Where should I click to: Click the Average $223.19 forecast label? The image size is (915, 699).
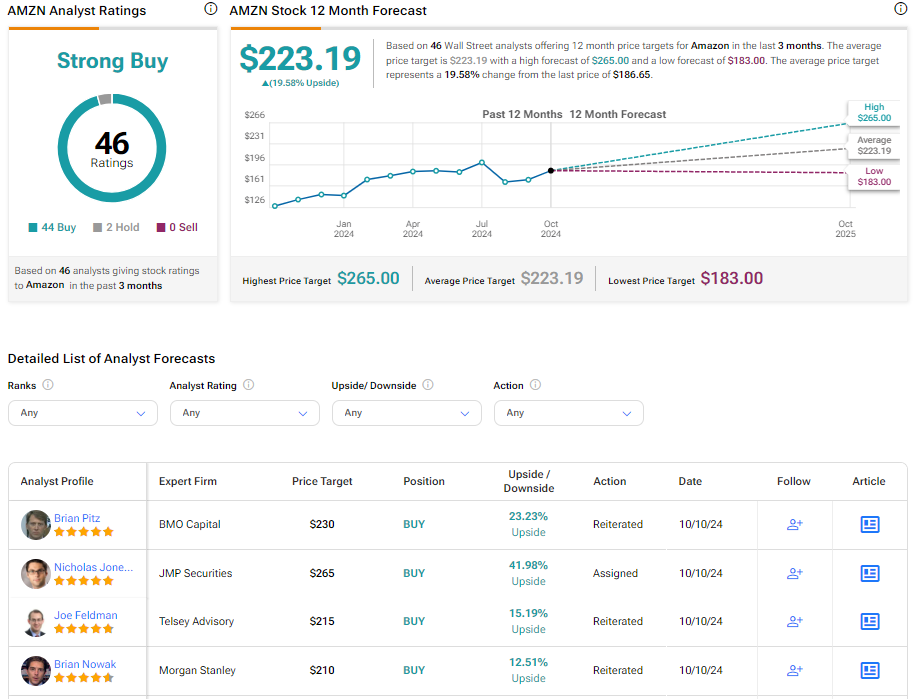point(874,145)
